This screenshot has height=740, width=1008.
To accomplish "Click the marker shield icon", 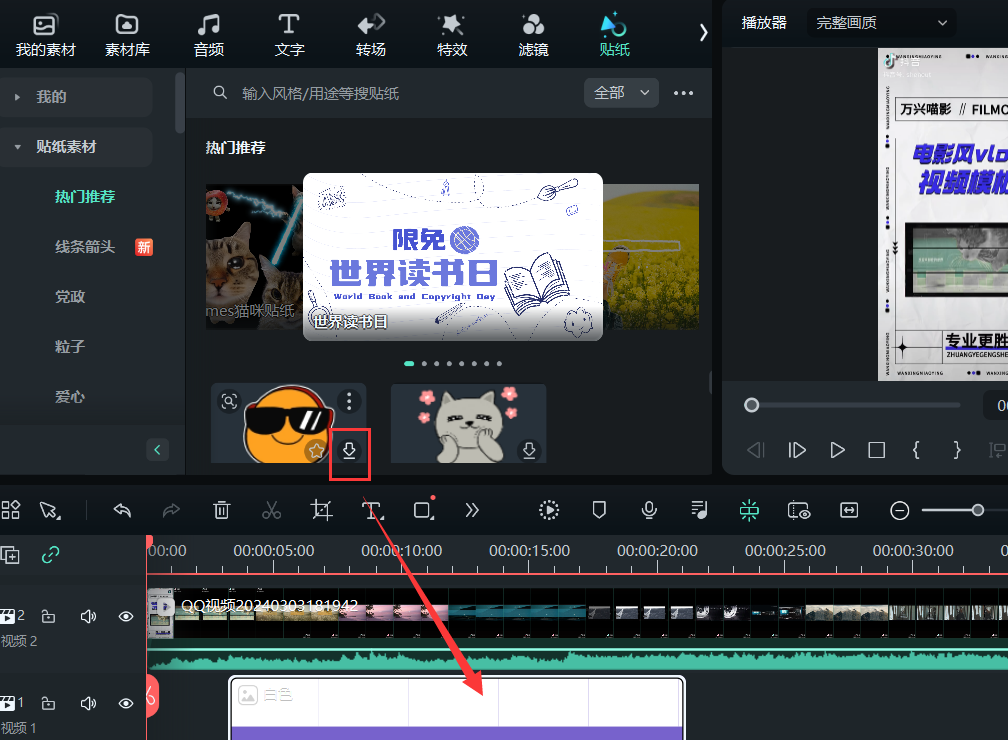I will pos(599,510).
